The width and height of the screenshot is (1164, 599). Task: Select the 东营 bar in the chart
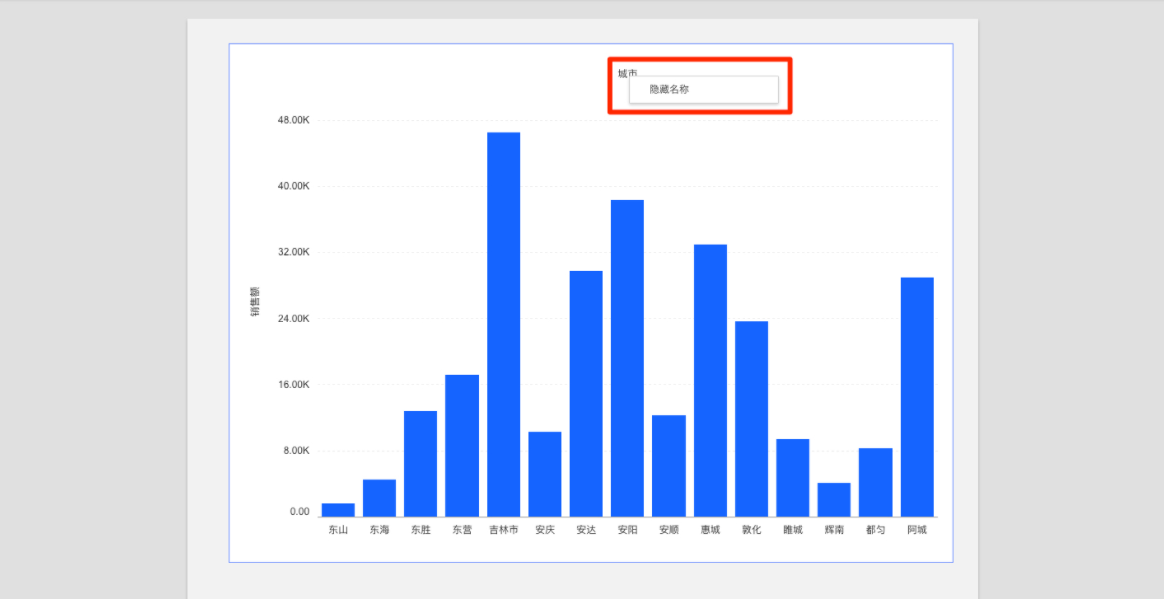(x=462, y=446)
